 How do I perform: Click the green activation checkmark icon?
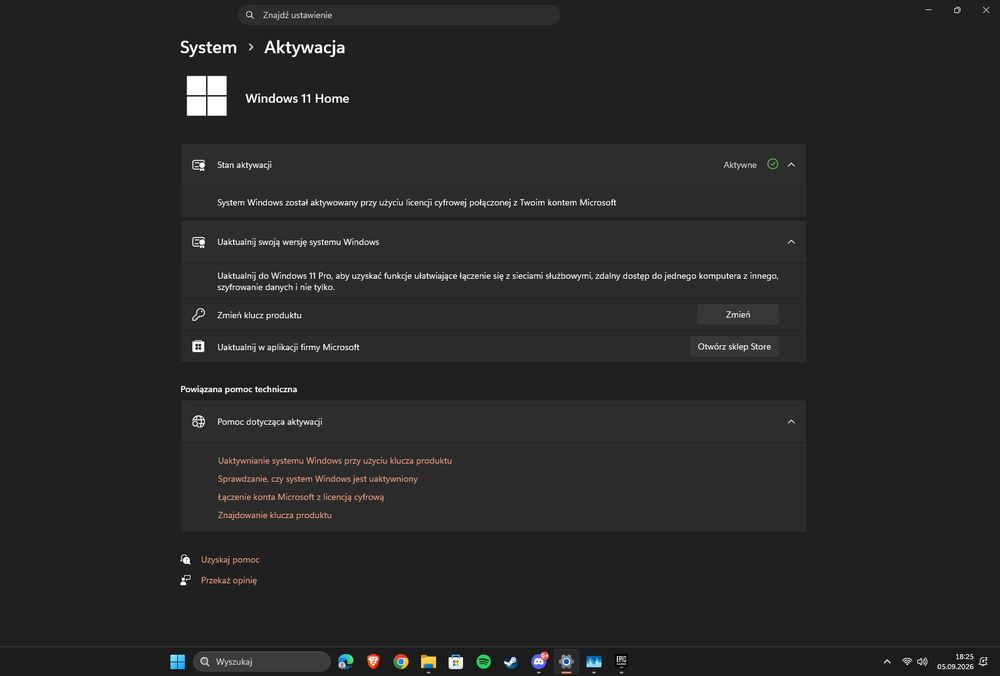click(x=772, y=164)
